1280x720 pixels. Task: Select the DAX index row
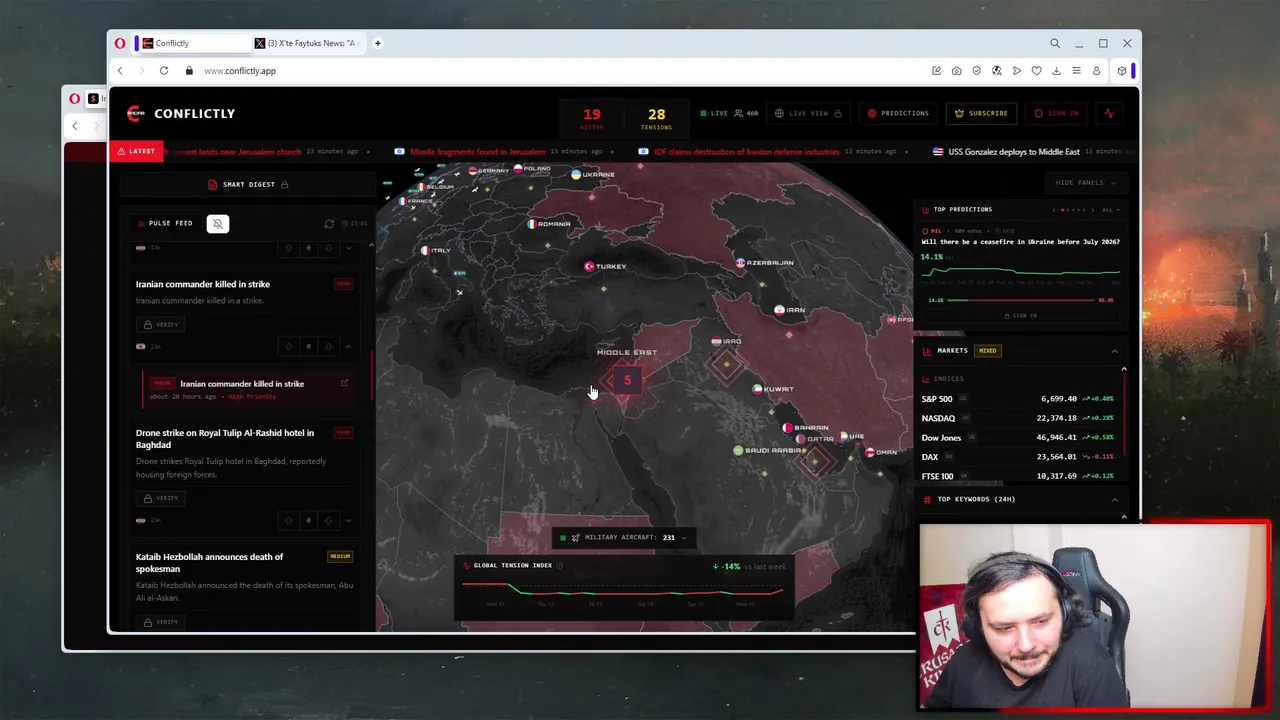click(x=1017, y=457)
